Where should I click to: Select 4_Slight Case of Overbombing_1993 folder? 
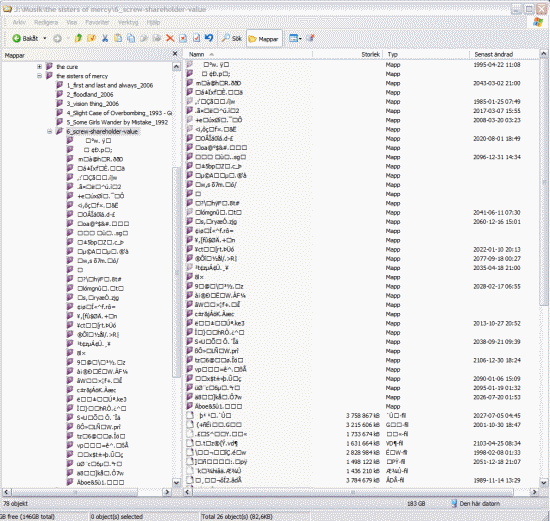119,113
